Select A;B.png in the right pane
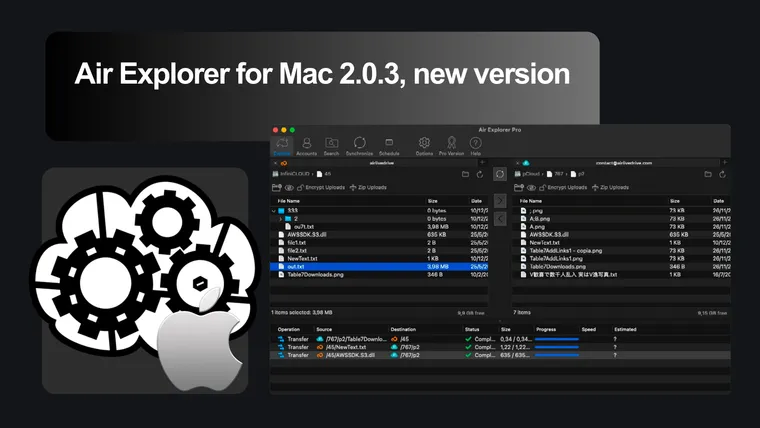Screen dimensions: 760x428 coord(621,219)
